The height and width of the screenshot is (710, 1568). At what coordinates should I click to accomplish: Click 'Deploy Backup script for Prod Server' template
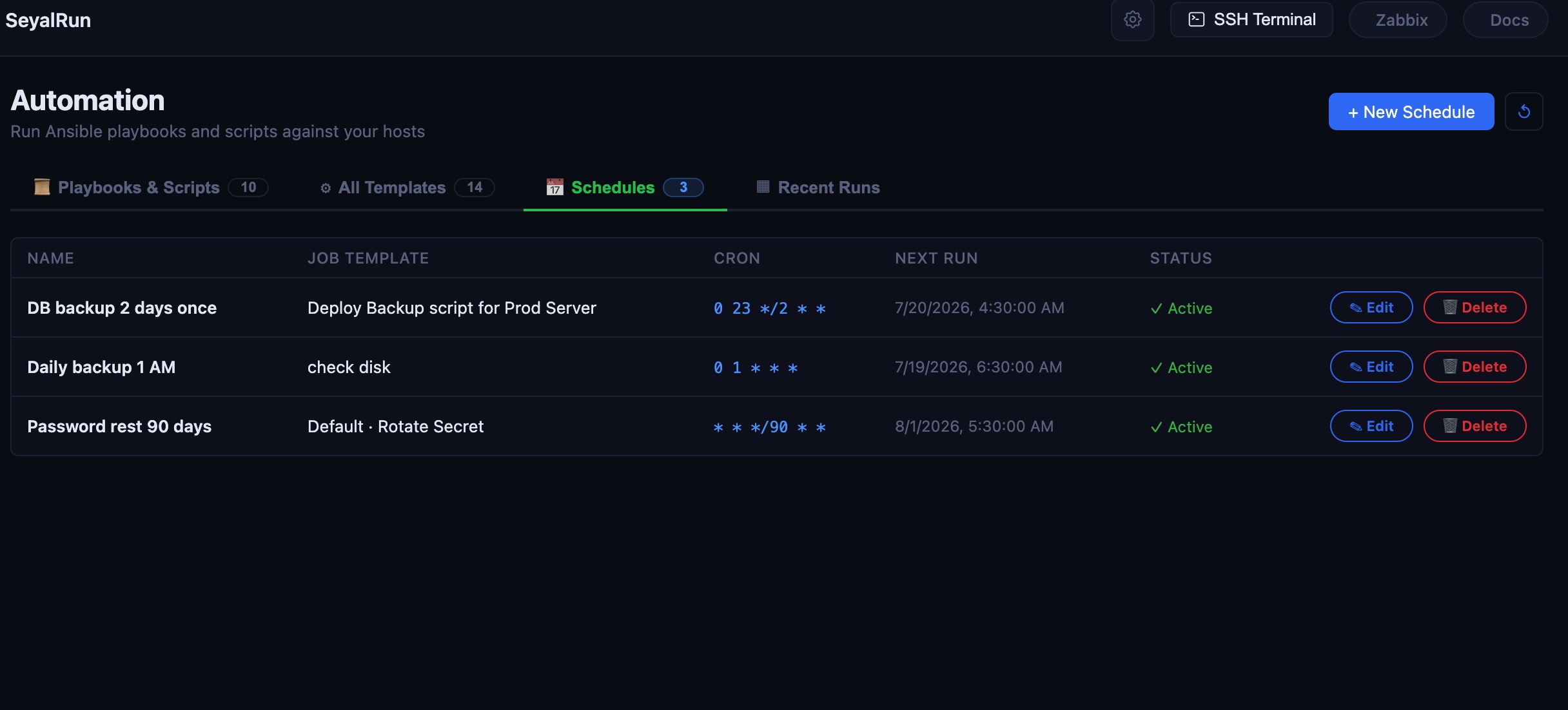pos(451,308)
